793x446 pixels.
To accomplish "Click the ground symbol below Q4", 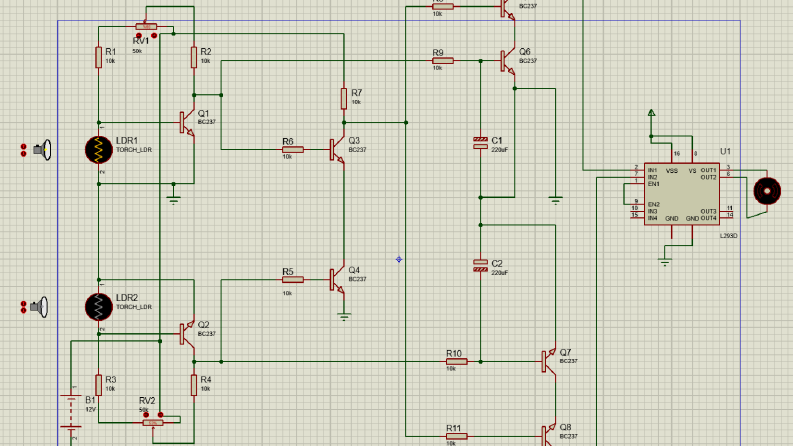I will pyautogui.click(x=344, y=318).
